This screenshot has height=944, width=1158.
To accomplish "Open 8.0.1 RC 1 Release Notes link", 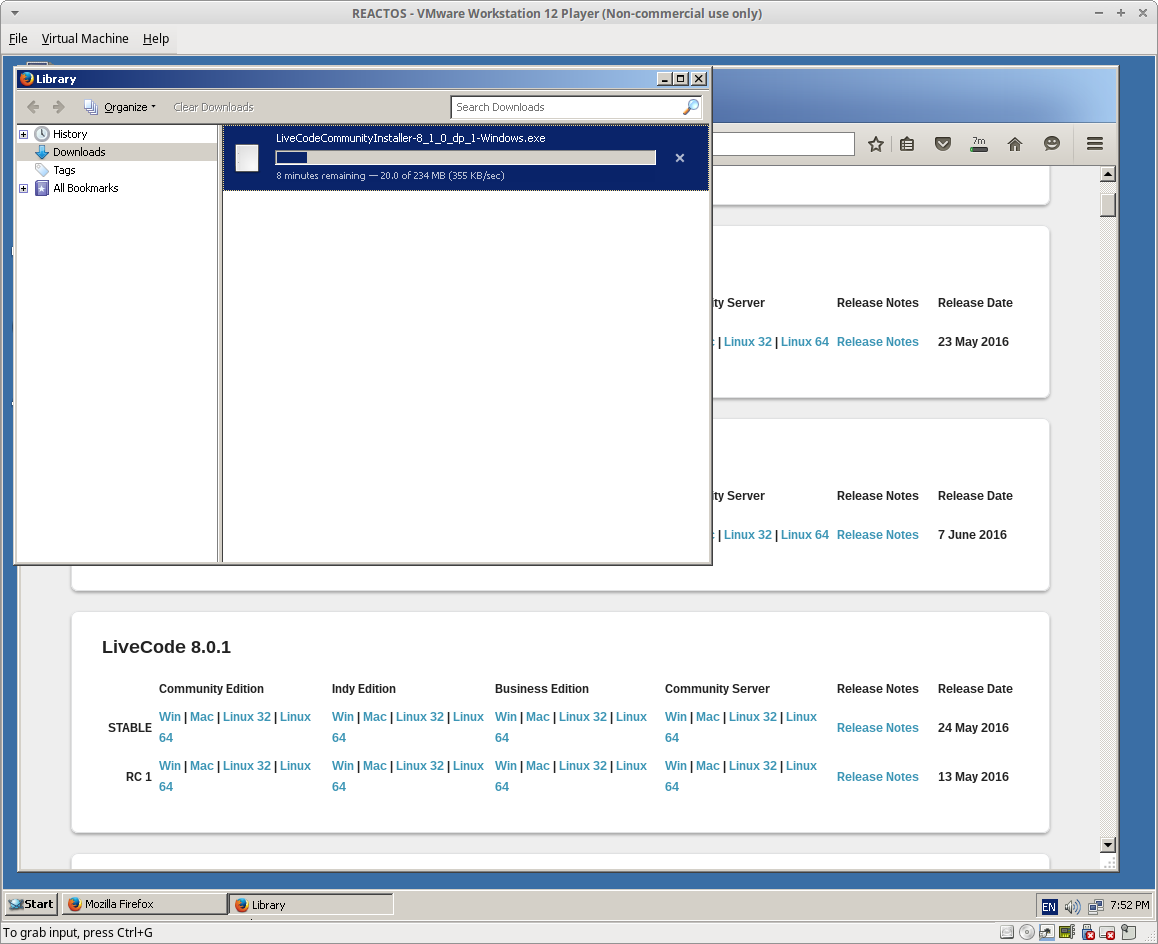I will (877, 777).
